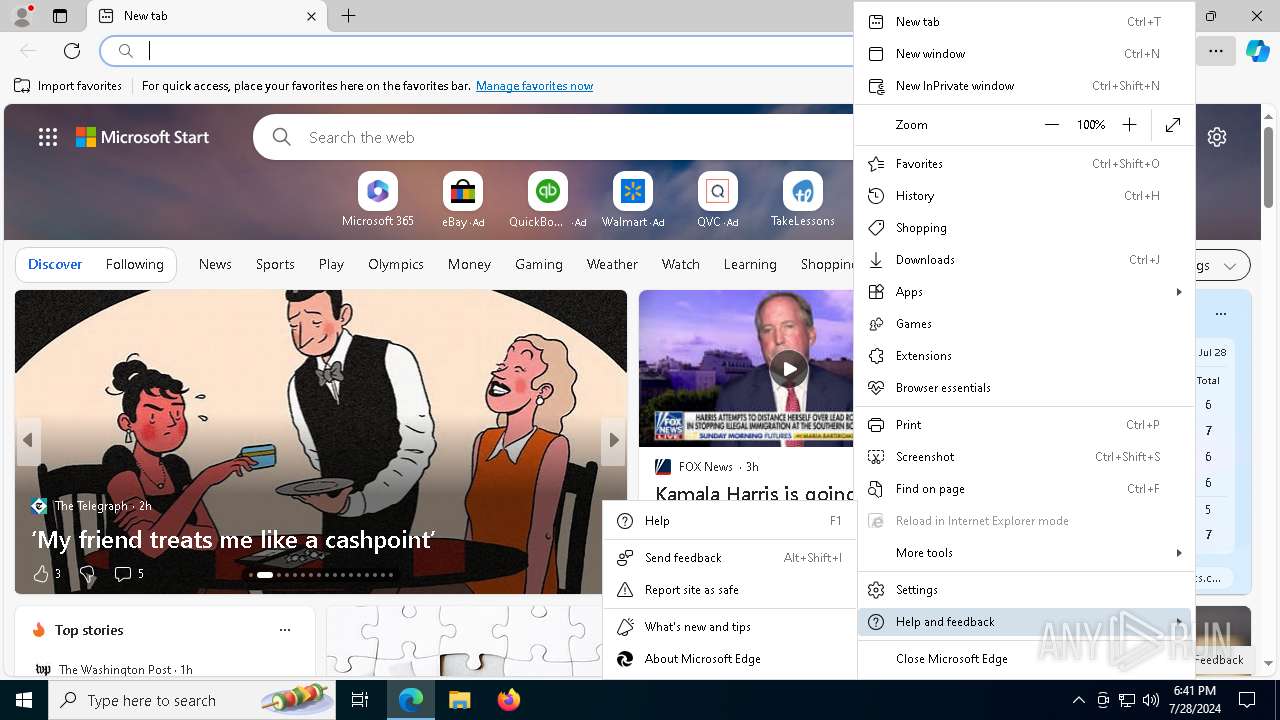Select New window from the Edge menu
The height and width of the screenshot is (720, 1280).
coord(1025,54)
